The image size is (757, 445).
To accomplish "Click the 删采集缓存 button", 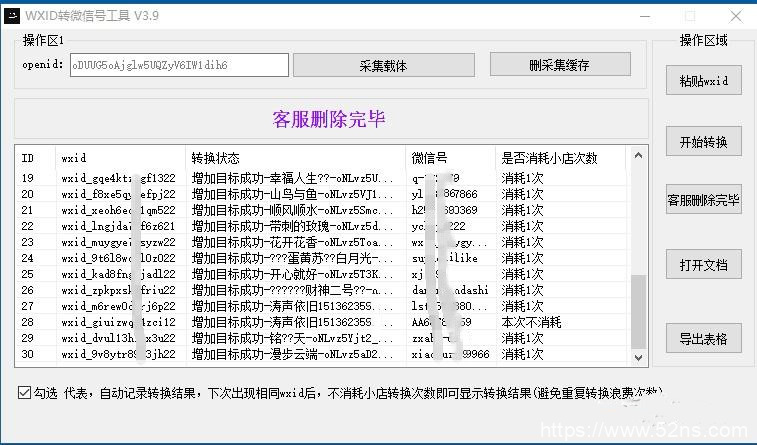I will [560, 65].
